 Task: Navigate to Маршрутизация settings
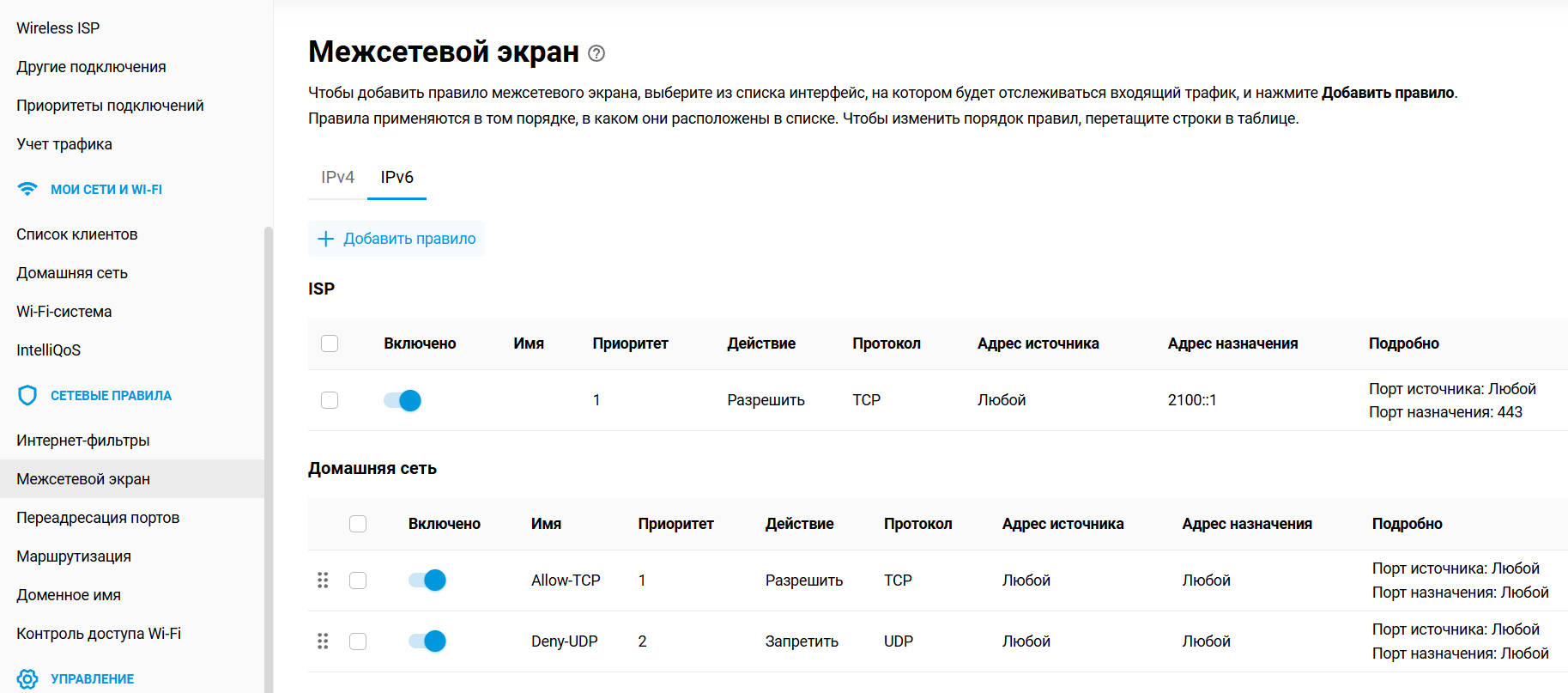click(73, 556)
